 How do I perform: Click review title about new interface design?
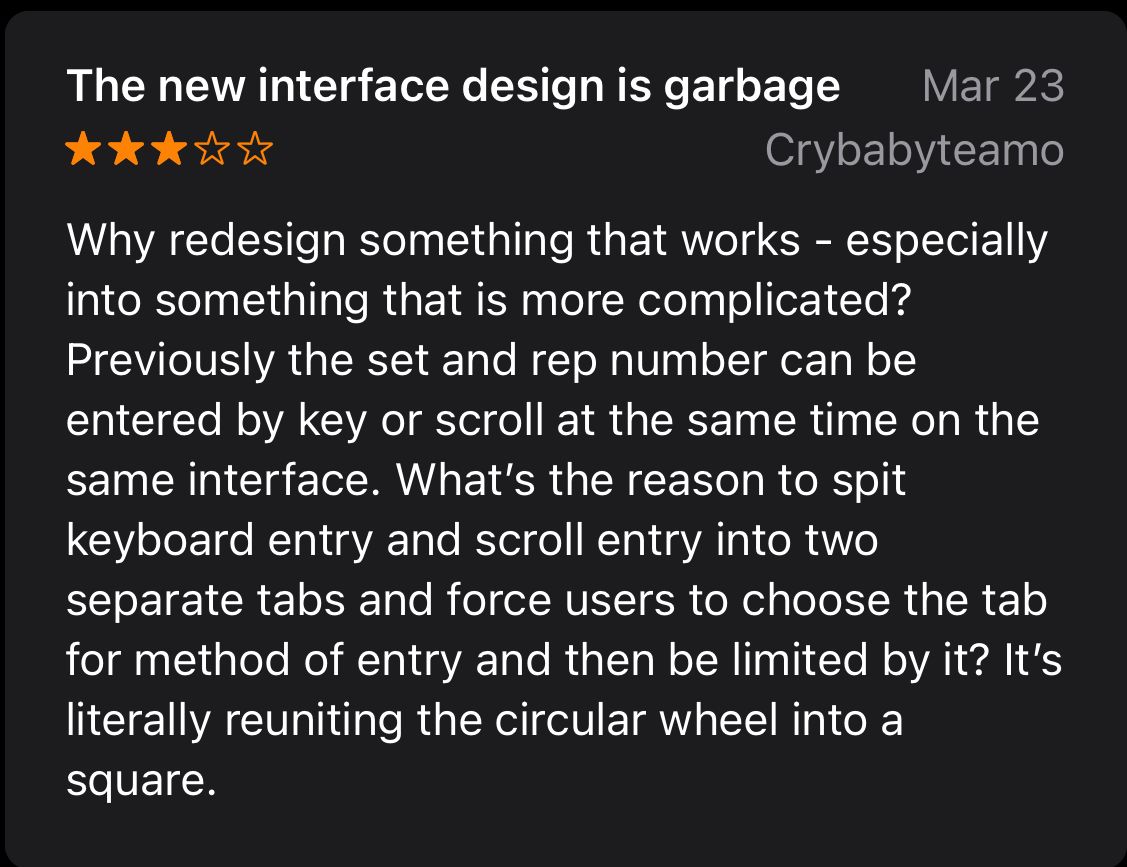pos(453,88)
